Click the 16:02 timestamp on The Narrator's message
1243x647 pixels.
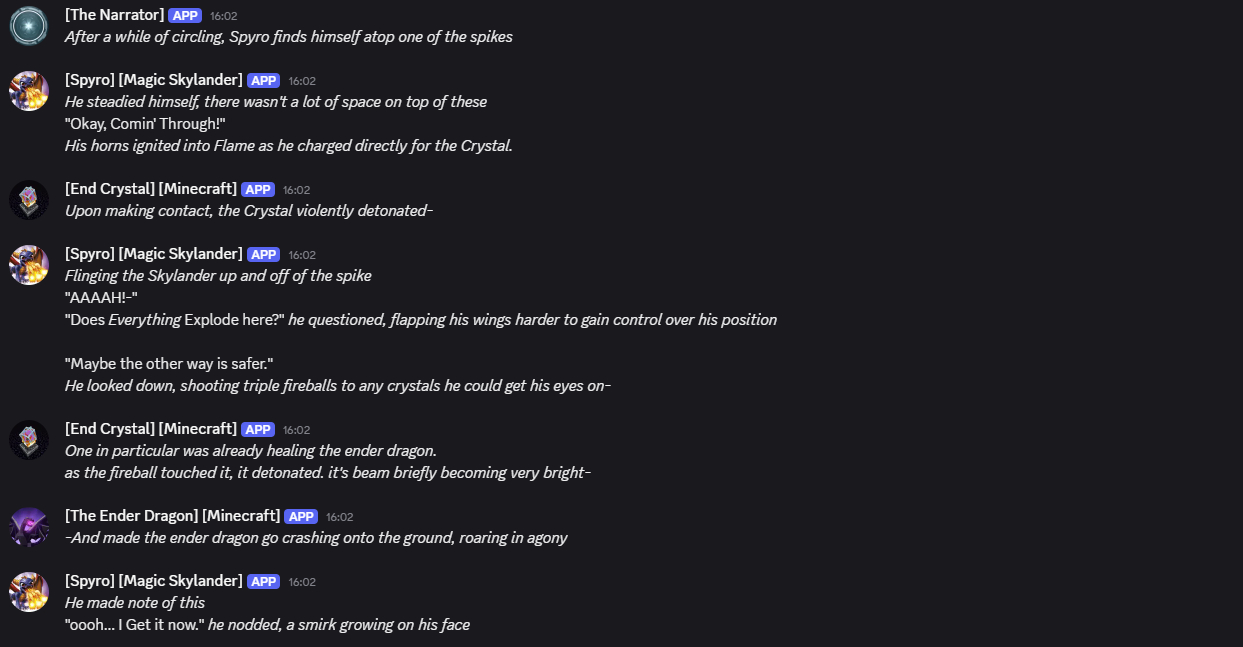(x=224, y=16)
